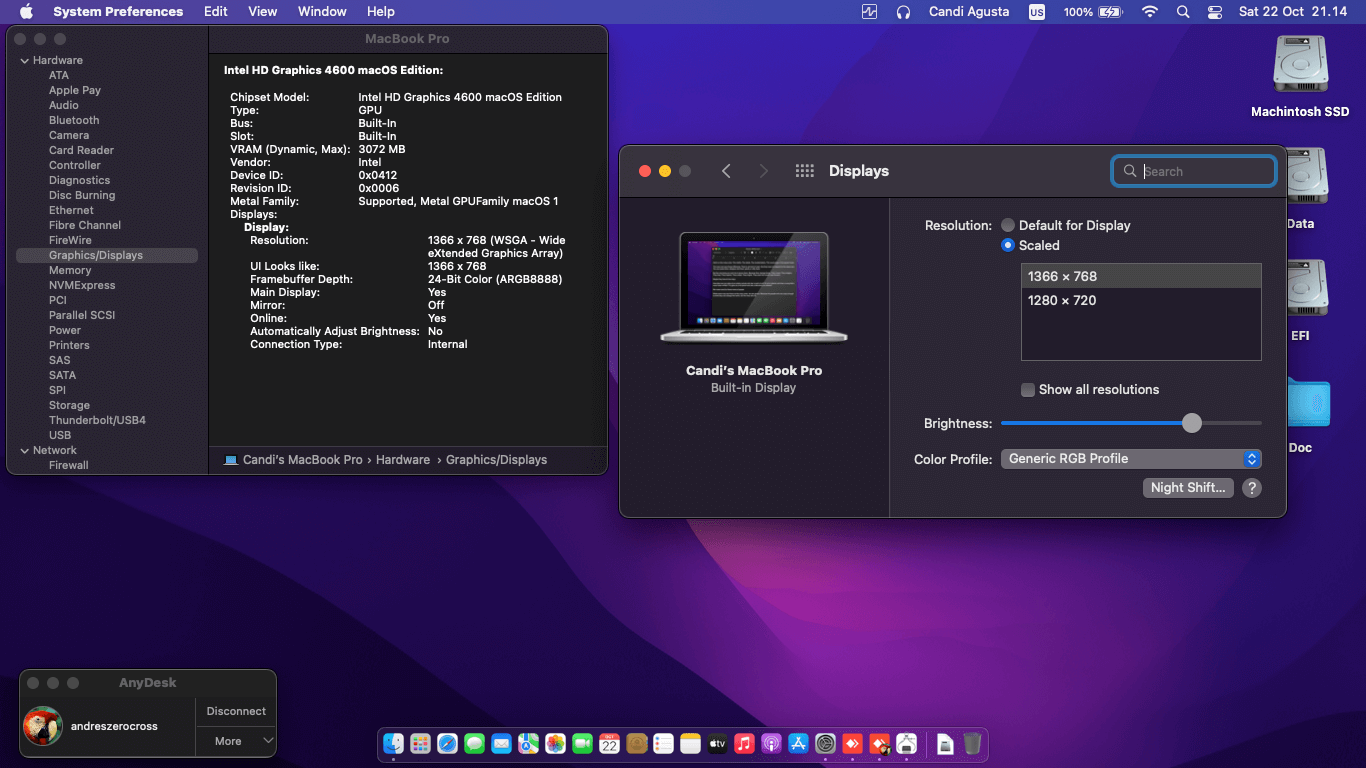This screenshot has width=1366, height=768.
Task: Open the App Store from the Dock
Action: [798, 744]
